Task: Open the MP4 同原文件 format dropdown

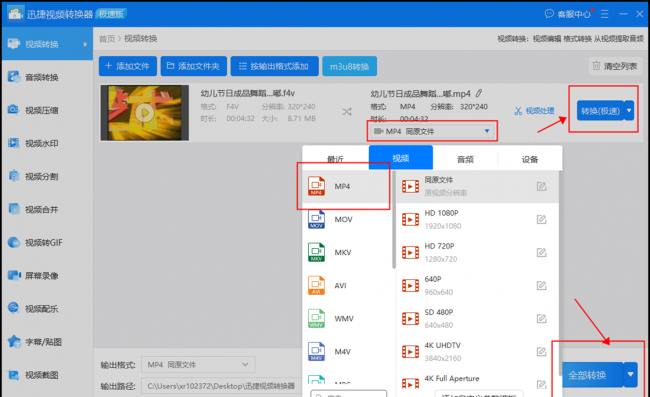Action: (432, 131)
